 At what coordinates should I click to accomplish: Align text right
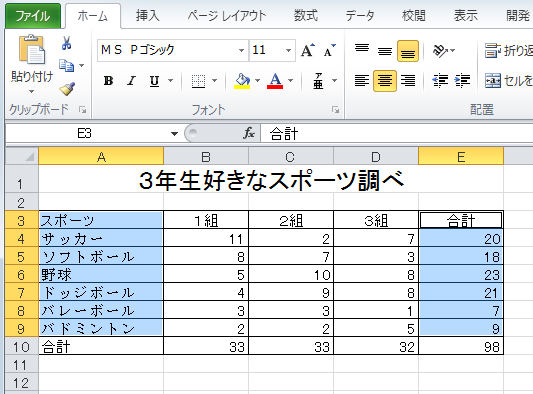(408, 81)
